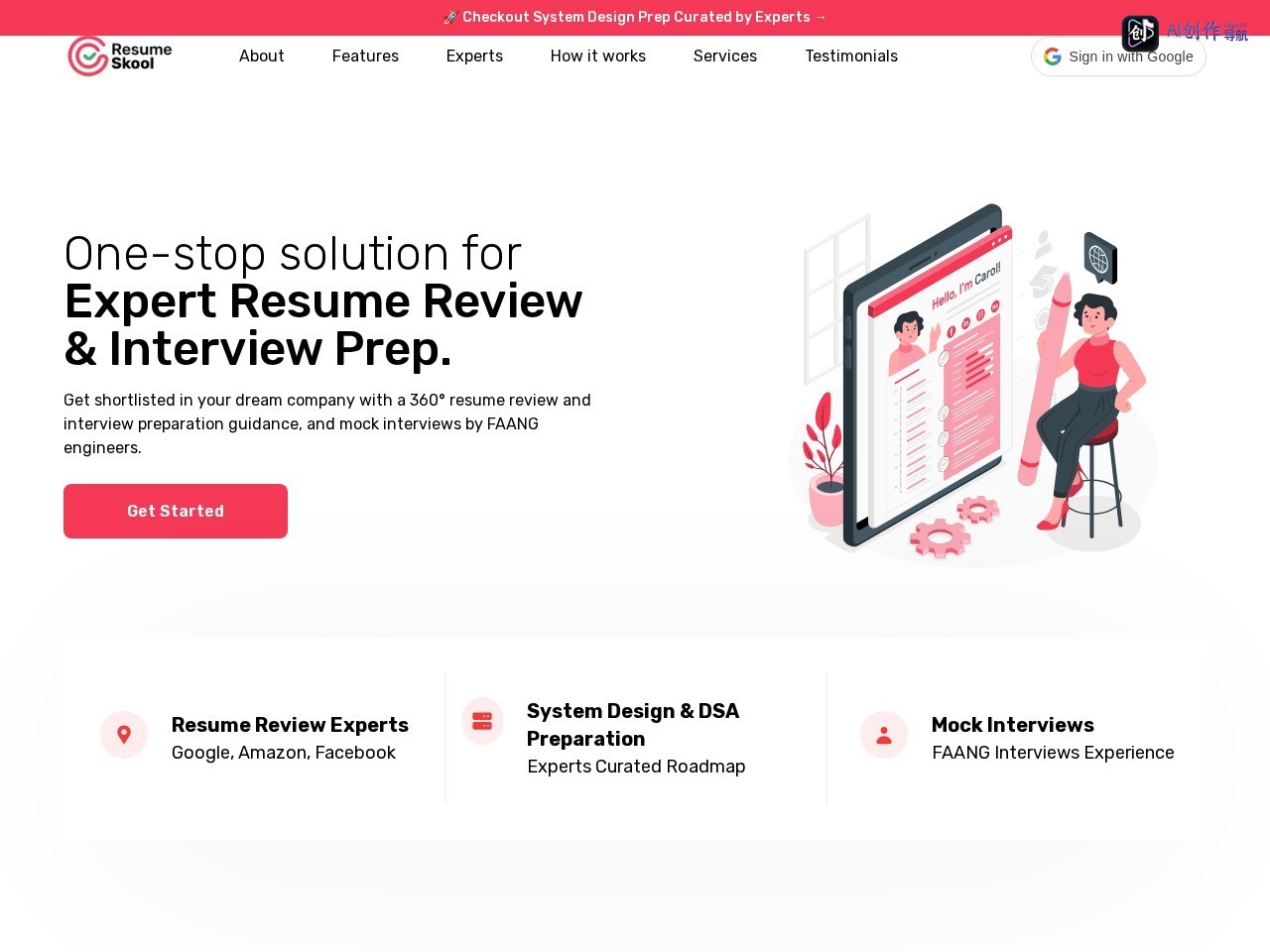The width and height of the screenshot is (1270, 952).
Task: Click the Resume Review Experts heading
Action: 290,725
